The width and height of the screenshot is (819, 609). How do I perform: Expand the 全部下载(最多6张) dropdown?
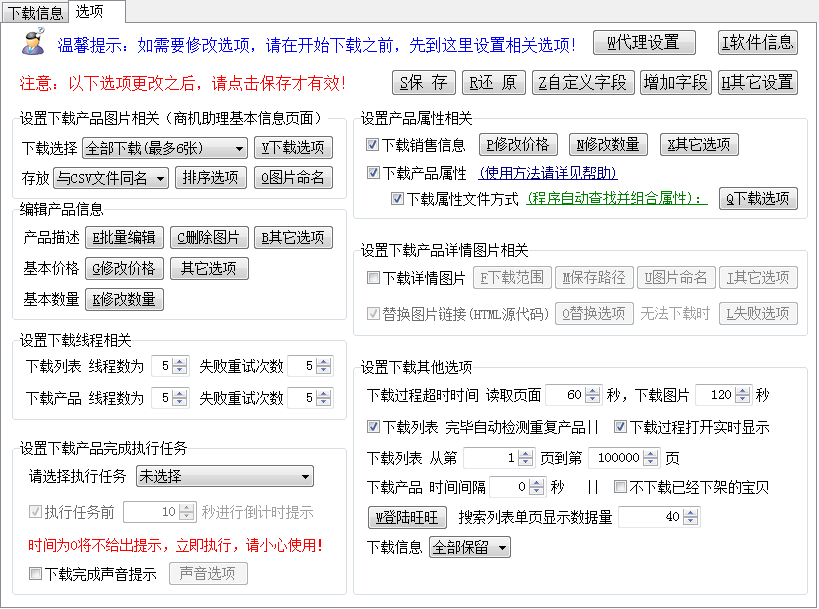tap(165, 148)
